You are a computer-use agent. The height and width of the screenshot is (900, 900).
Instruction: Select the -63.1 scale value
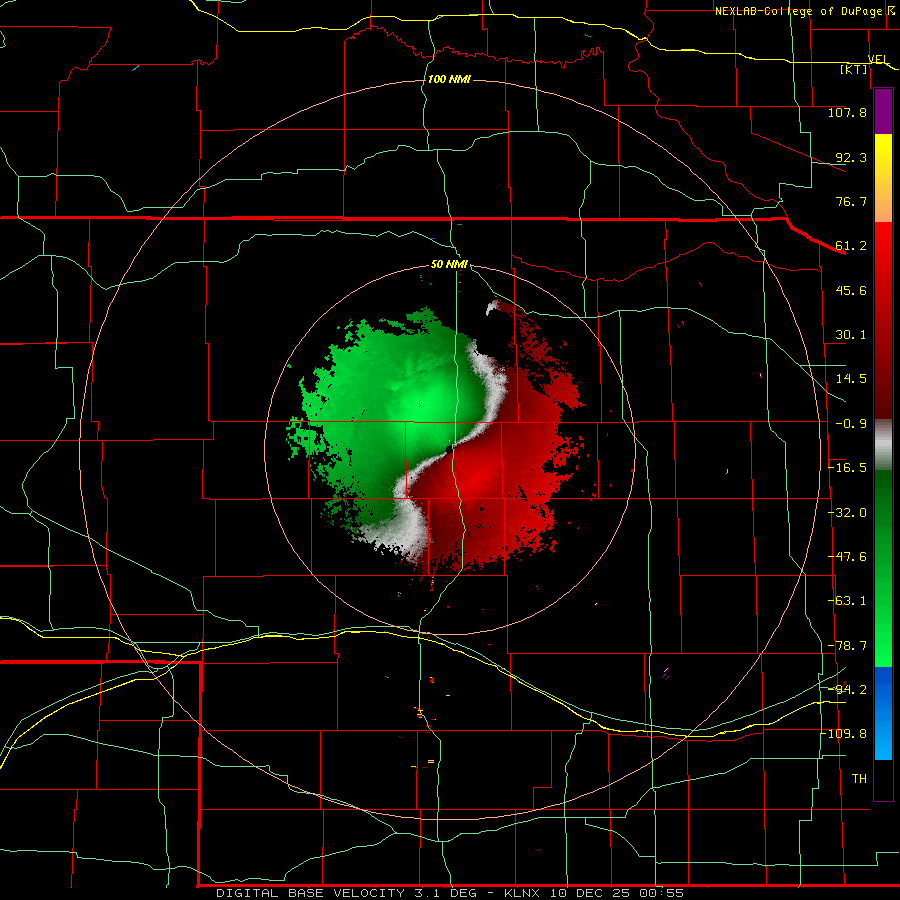pyautogui.click(x=847, y=601)
